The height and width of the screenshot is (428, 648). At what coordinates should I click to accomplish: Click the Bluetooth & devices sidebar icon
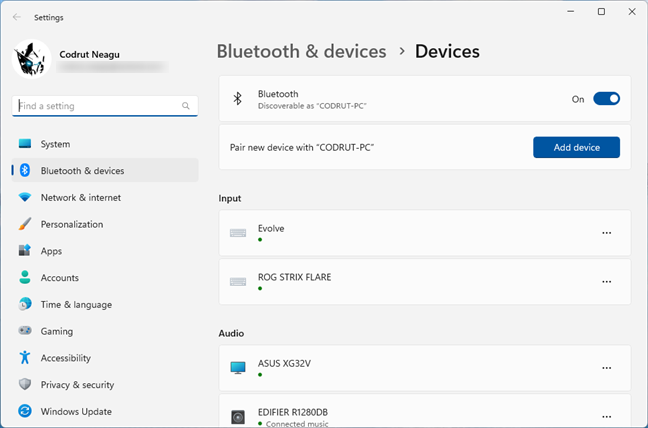click(x=25, y=170)
